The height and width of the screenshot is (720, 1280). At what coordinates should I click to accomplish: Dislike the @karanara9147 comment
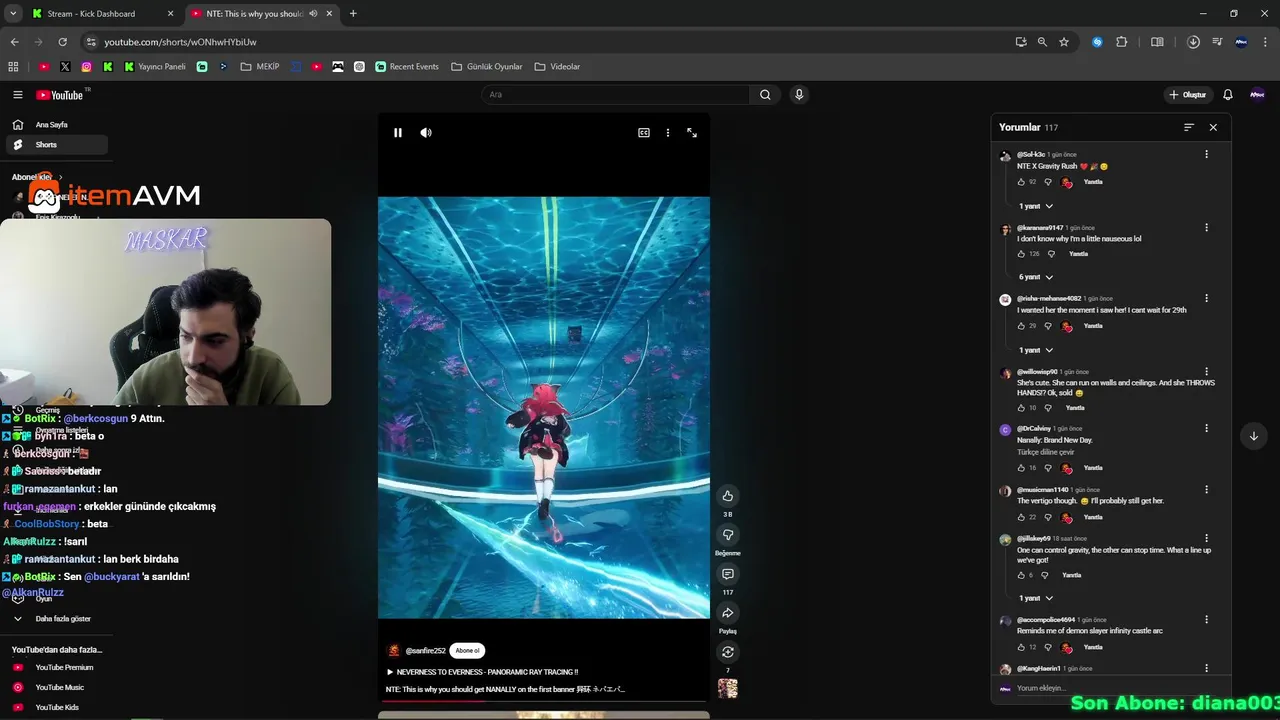[1051, 254]
